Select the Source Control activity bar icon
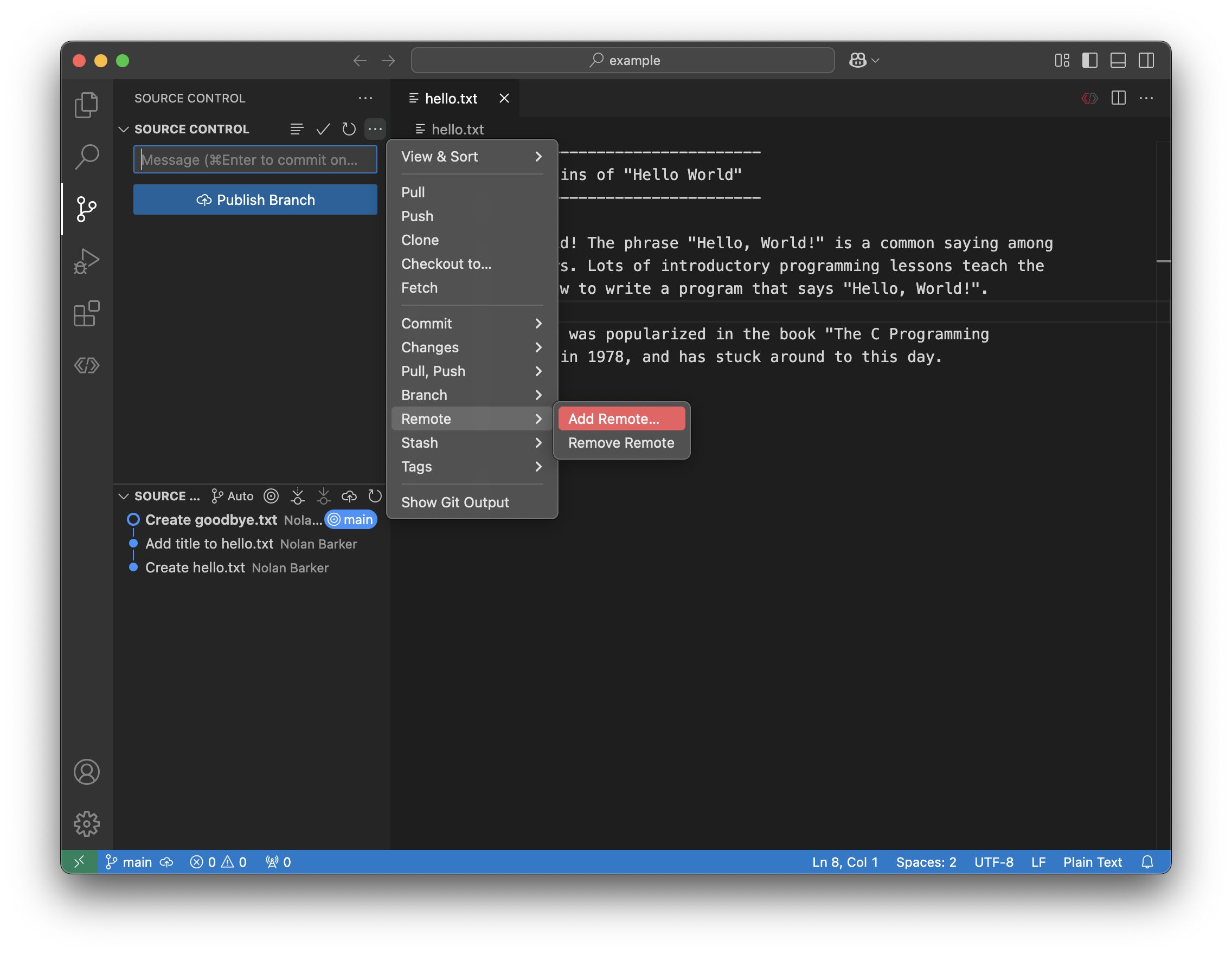 point(86,209)
